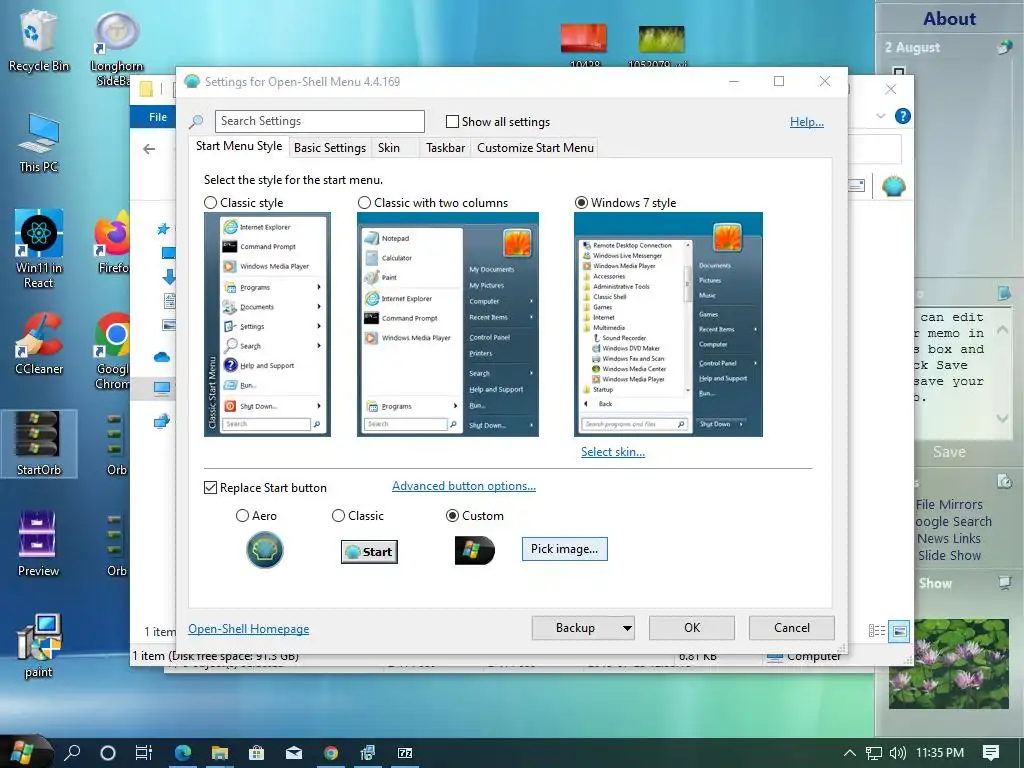
Task: Open the File menu in Explorer
Action: [157, 117]
